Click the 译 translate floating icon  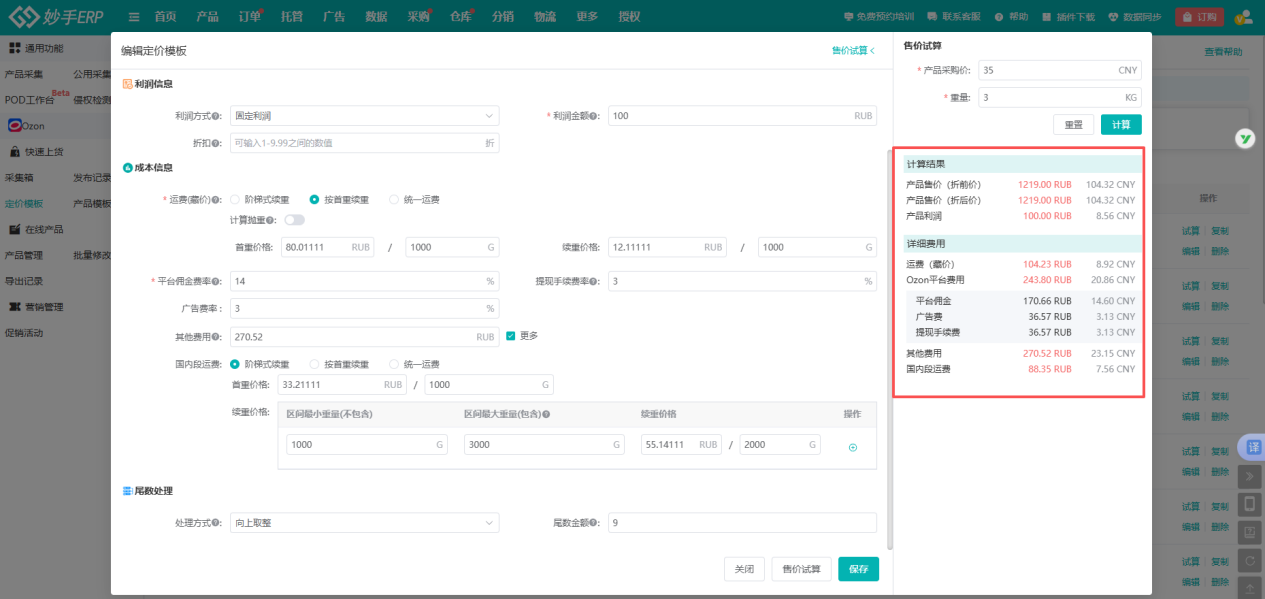[1252, 447]
